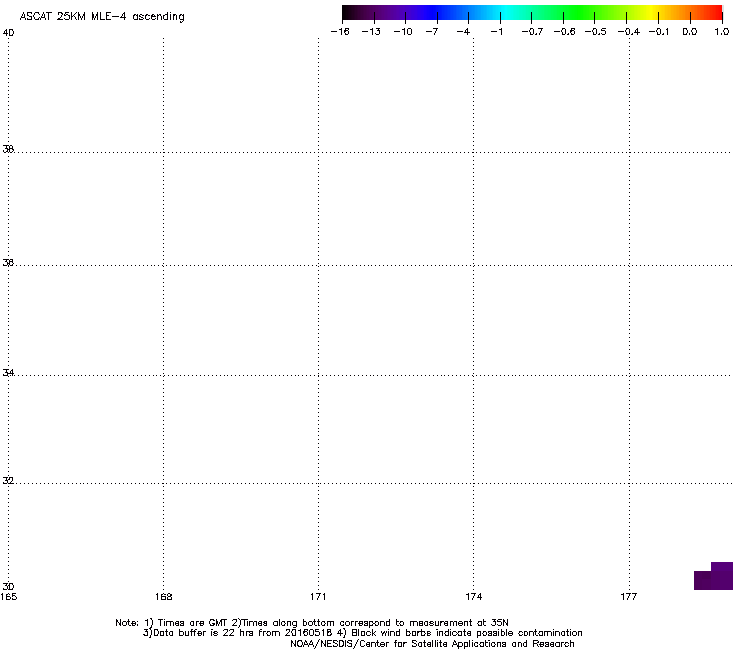Click the -0.4 color scale label

[629, 32]
